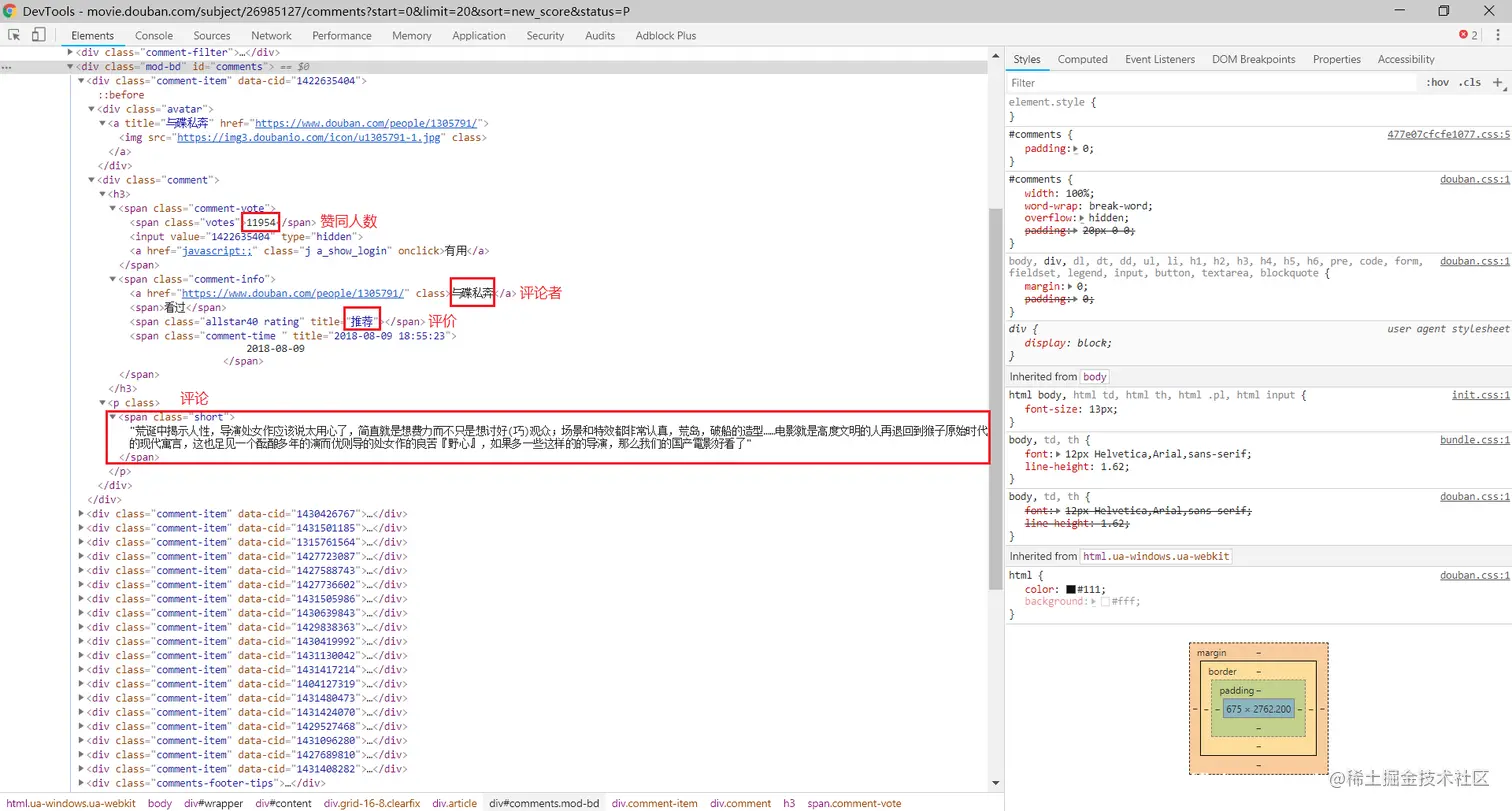The width and height of the screenshot is (1512, 811).
Task: Open the init.css:1 stylesheet link
Action: coord(1481,395)
